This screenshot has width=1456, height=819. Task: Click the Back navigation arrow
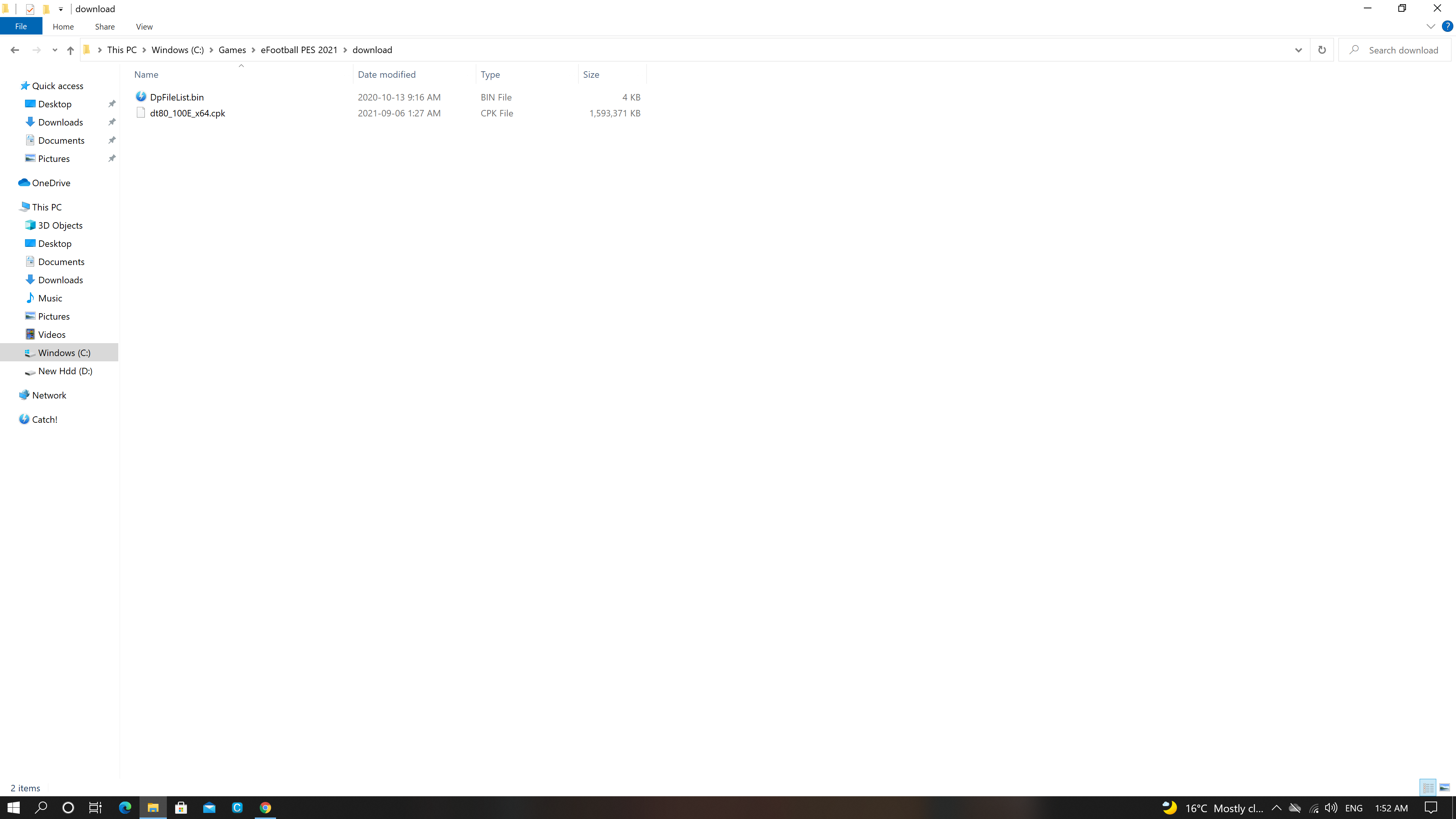click(15, 50)
